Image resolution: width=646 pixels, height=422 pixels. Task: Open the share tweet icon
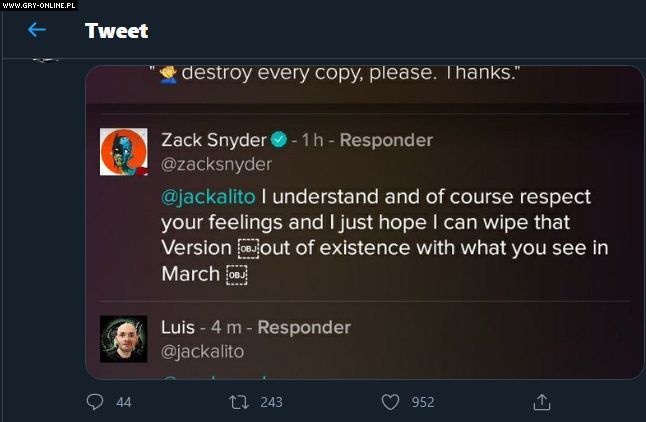[x=541, y=401]
